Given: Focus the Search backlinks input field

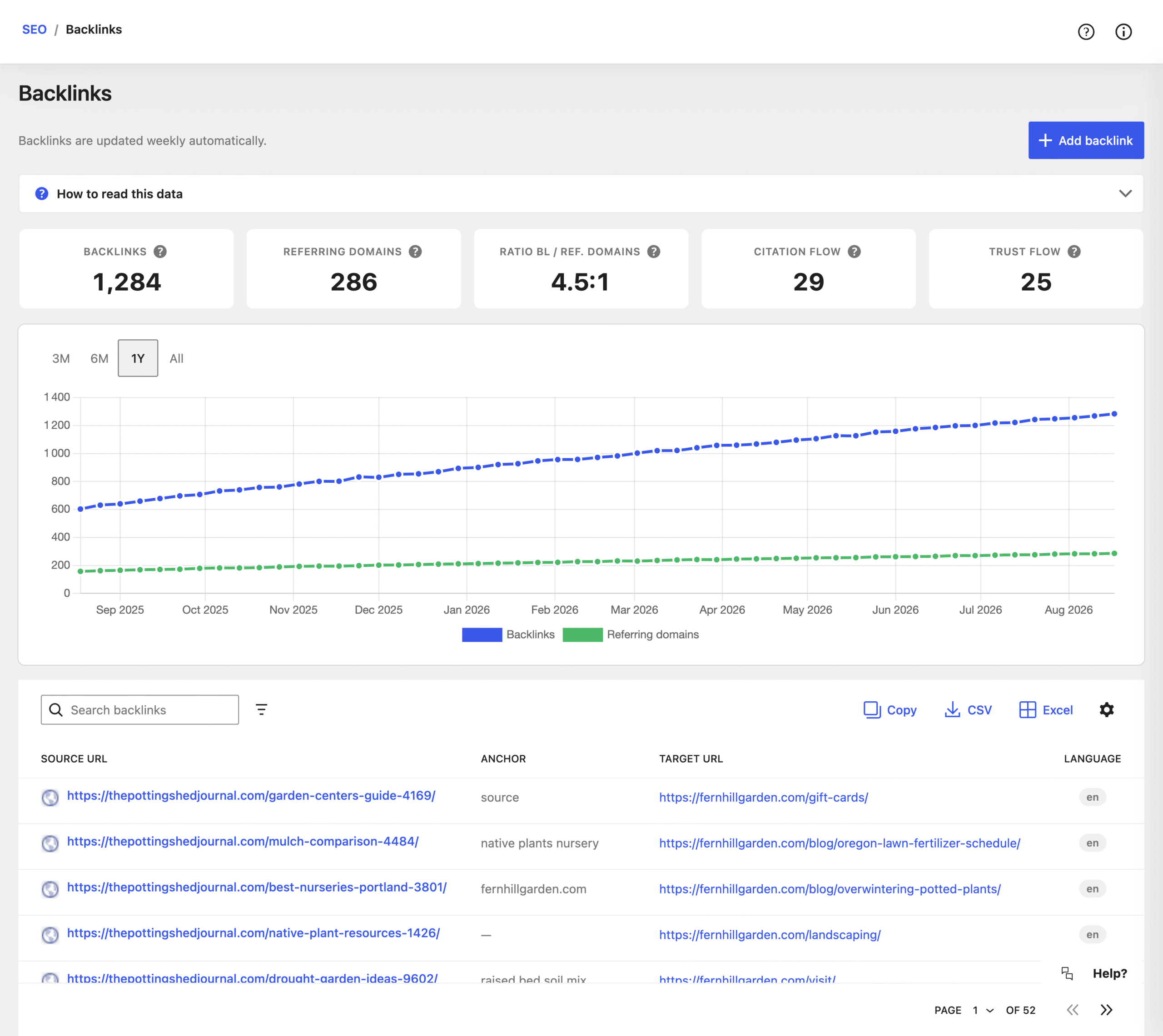Looking at the screenshot, I should (x=140, y=710).
